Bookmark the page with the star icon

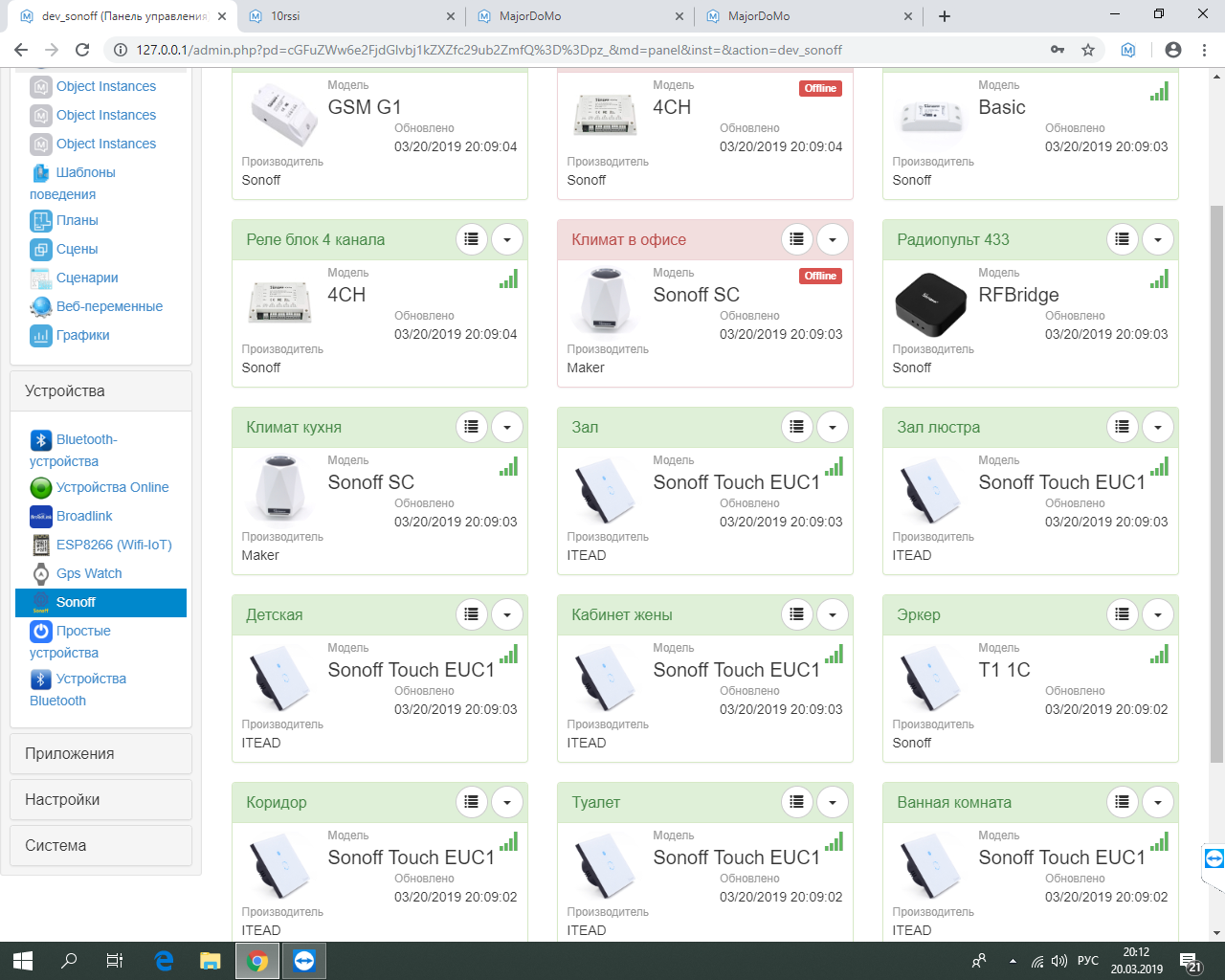point(1088,50)
